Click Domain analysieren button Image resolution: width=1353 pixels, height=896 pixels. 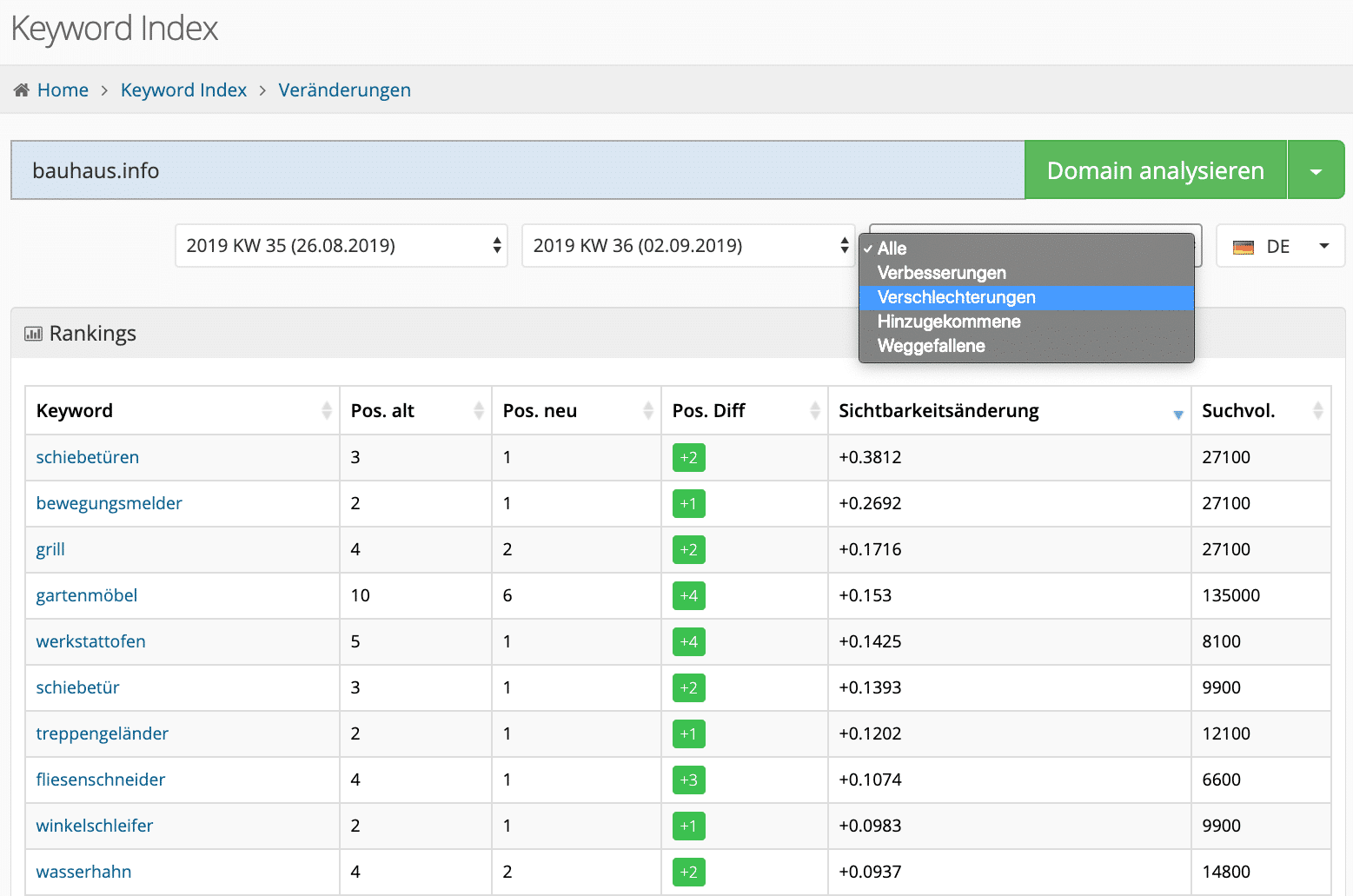[x=1156, y=170]
